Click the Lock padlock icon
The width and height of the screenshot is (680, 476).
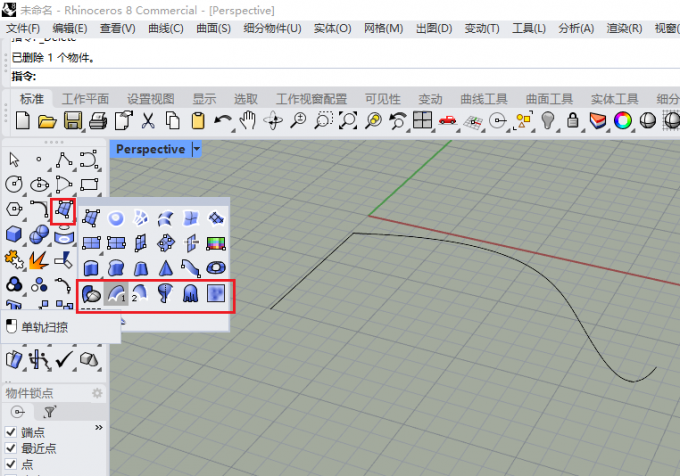tap(573, 120)
